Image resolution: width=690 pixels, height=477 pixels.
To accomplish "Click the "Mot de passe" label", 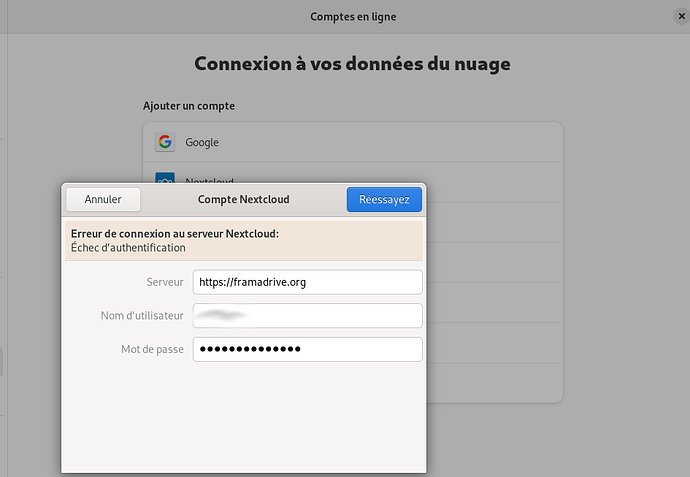I will pos(152,349).
